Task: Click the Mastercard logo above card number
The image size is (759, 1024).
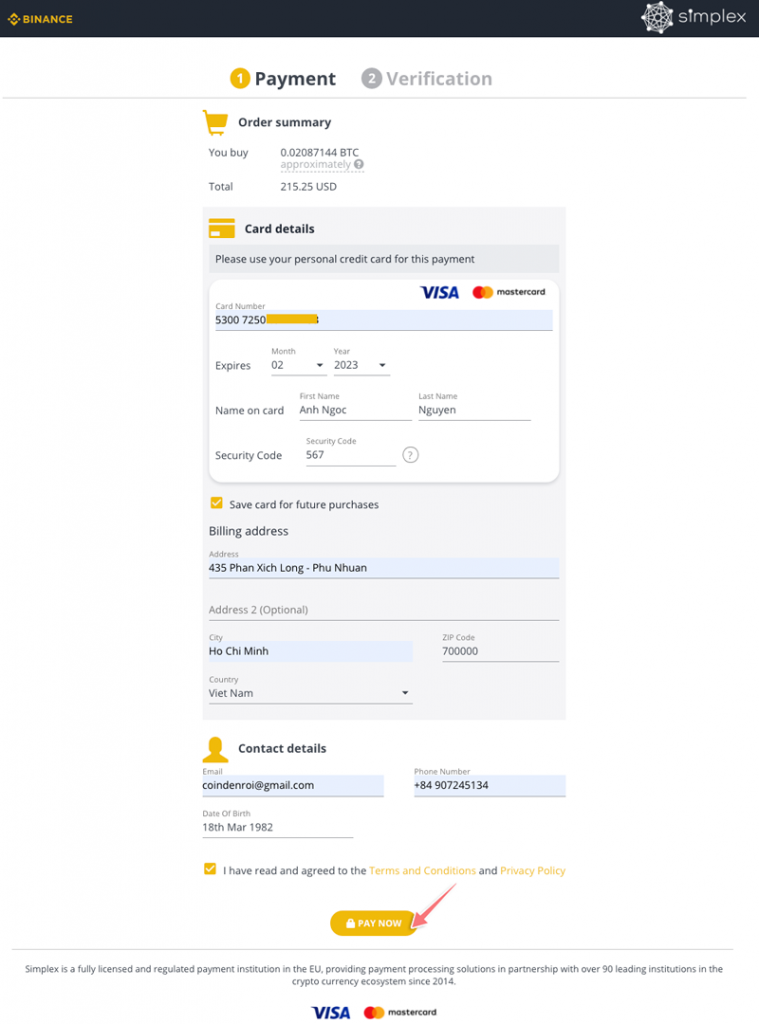Action: click(509, 292)
